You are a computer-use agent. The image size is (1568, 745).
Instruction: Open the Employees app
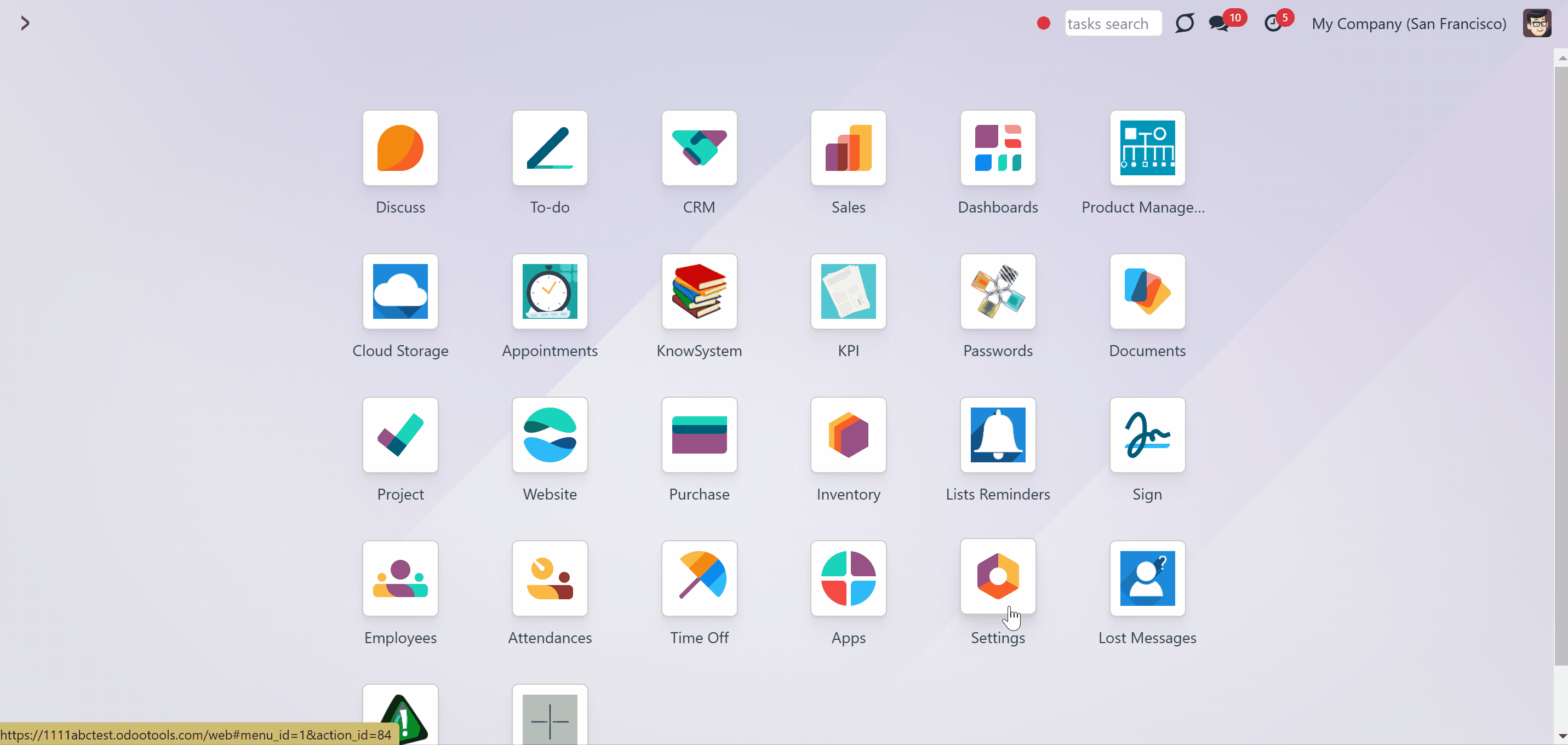[x=400, y=579]
